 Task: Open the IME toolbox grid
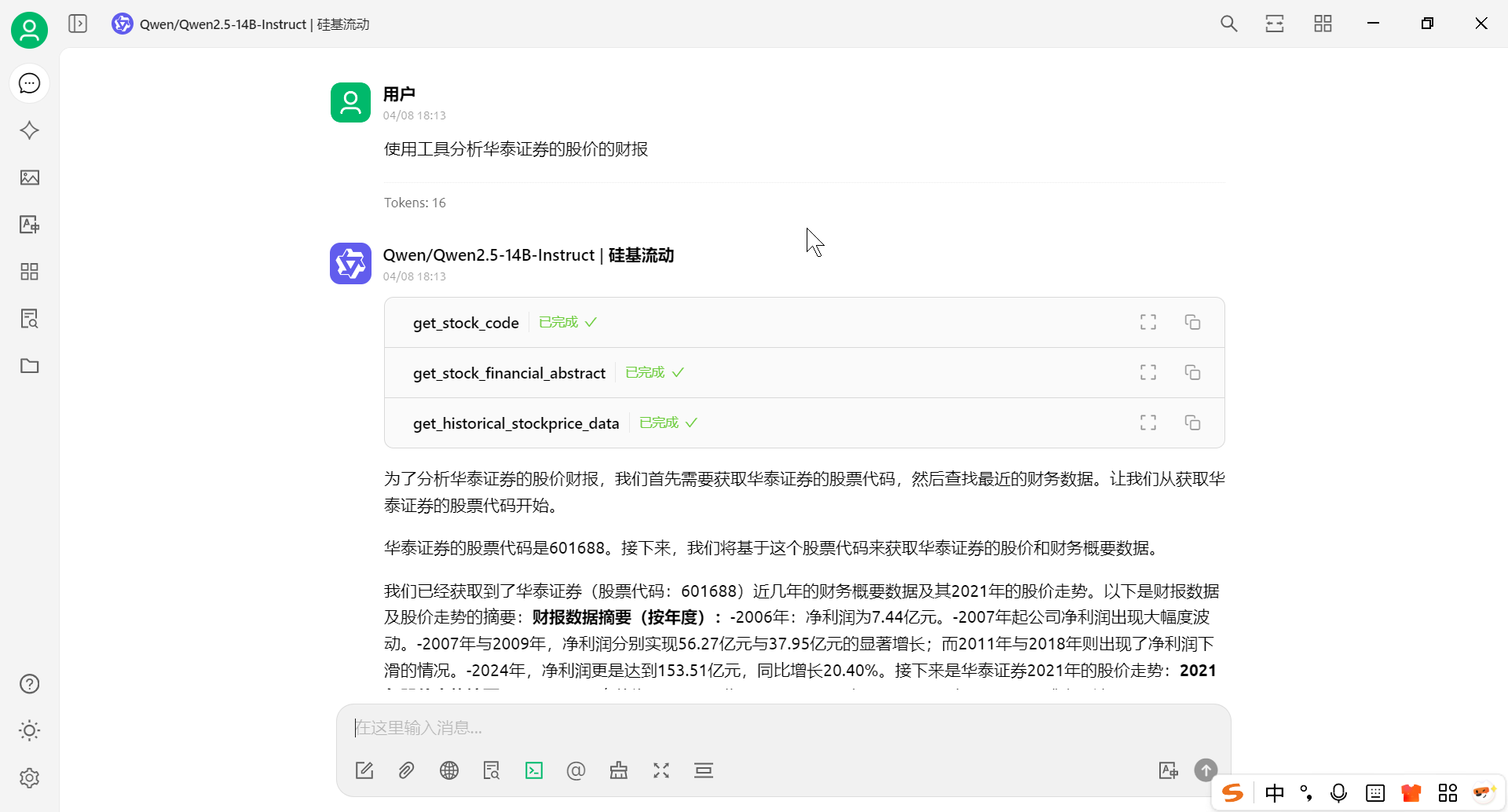point(1448,793)
